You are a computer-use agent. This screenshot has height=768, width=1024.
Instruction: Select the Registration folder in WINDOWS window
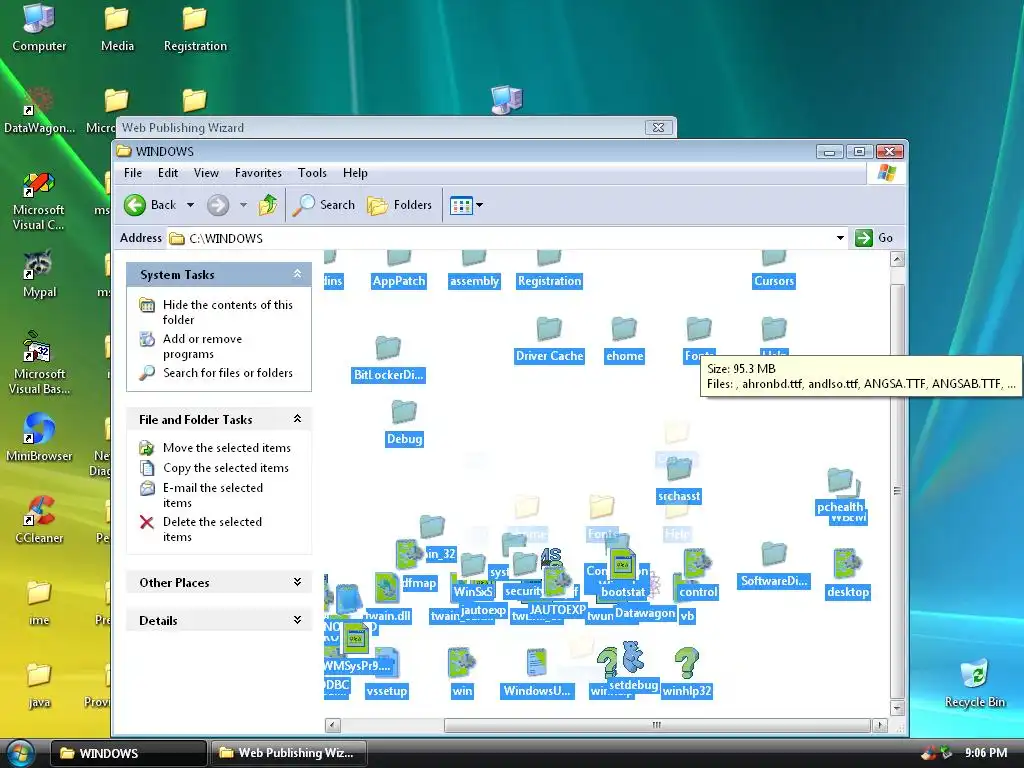pos(549,269)
